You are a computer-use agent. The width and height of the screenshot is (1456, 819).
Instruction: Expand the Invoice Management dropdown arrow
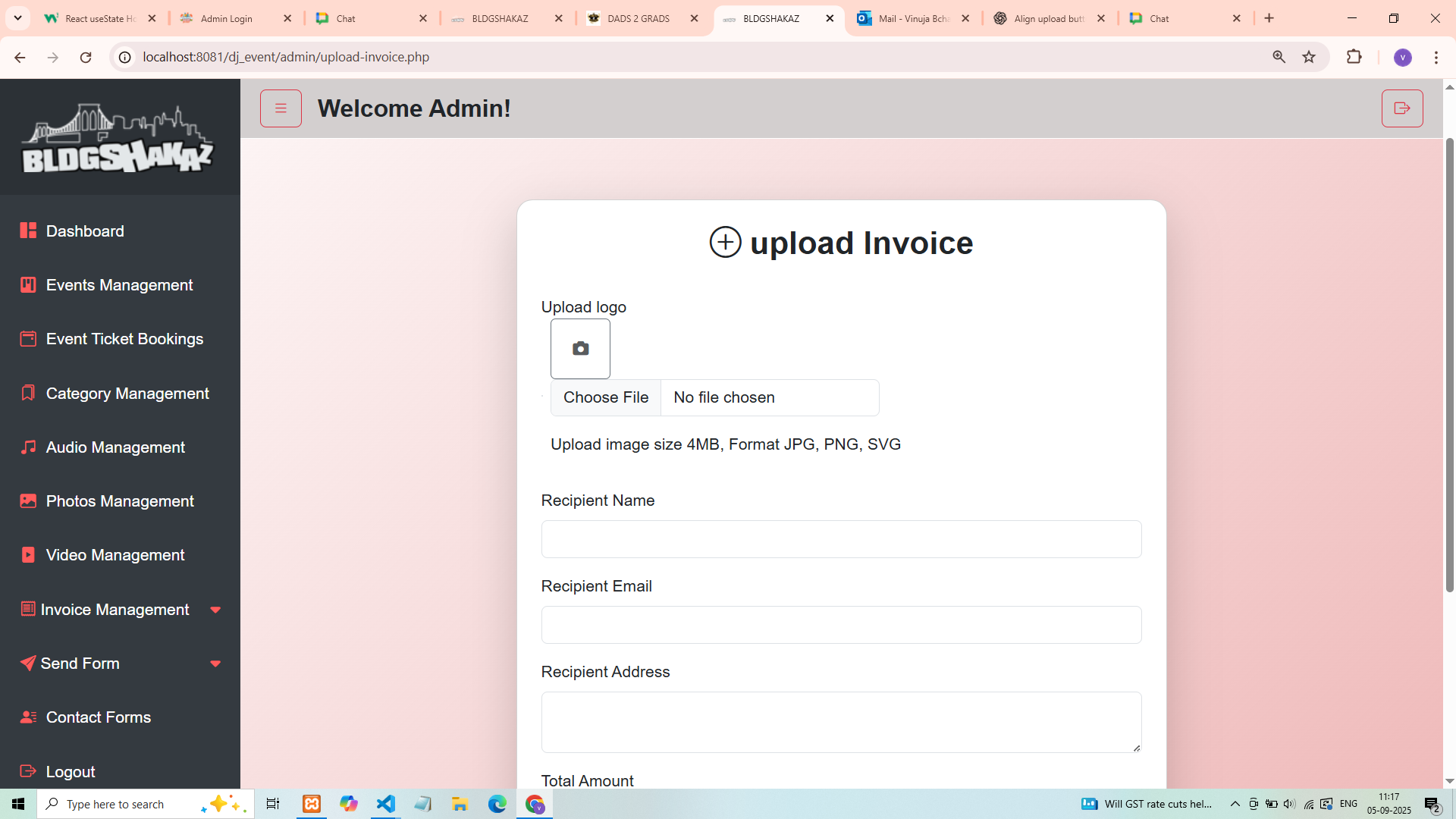pos(215,610)
